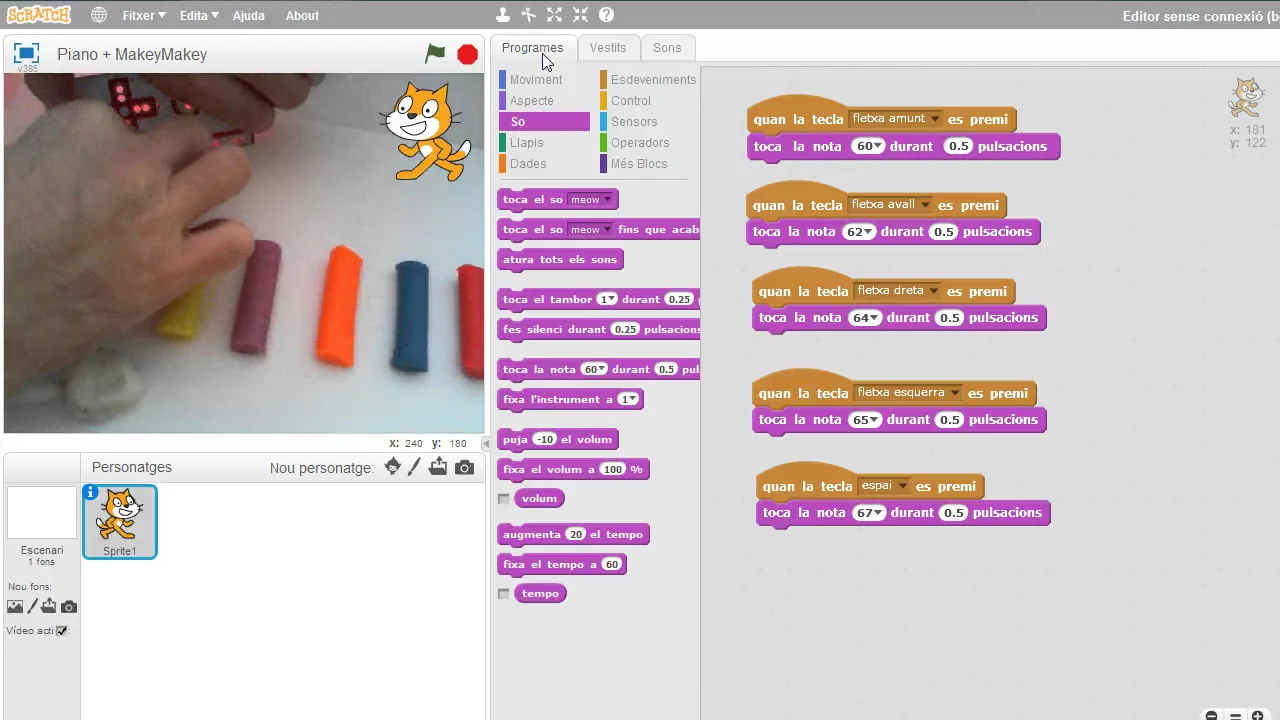
Task: Click the block help question icon
Action: pos(606,15)
